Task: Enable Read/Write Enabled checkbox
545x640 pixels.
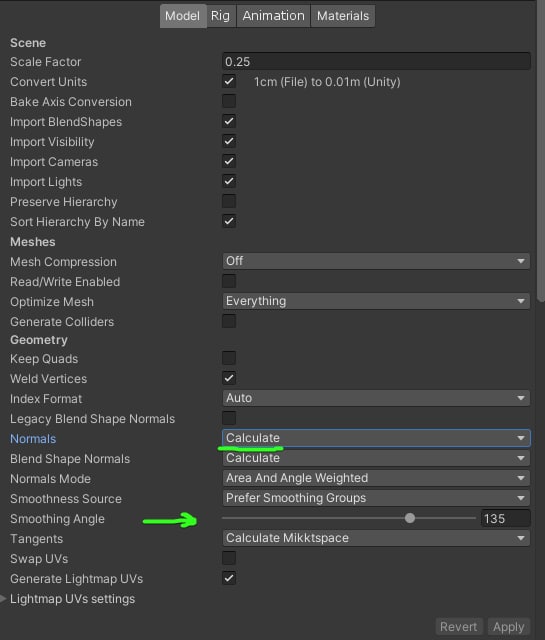Action: pyautogui.click(x=229, y=281)
